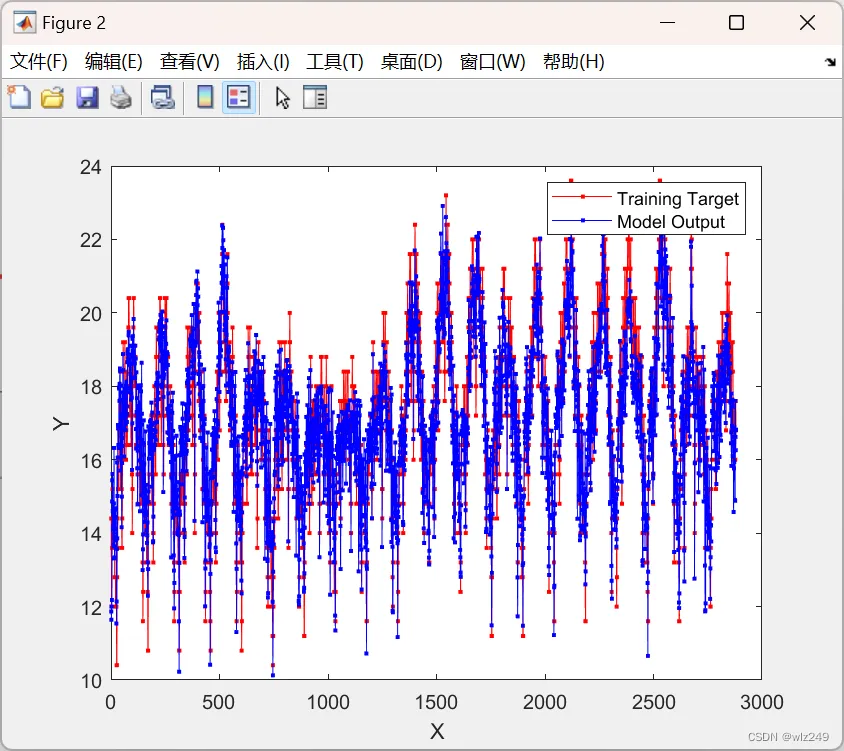Open the 窗口(W) menu

[x=492, y=62]
